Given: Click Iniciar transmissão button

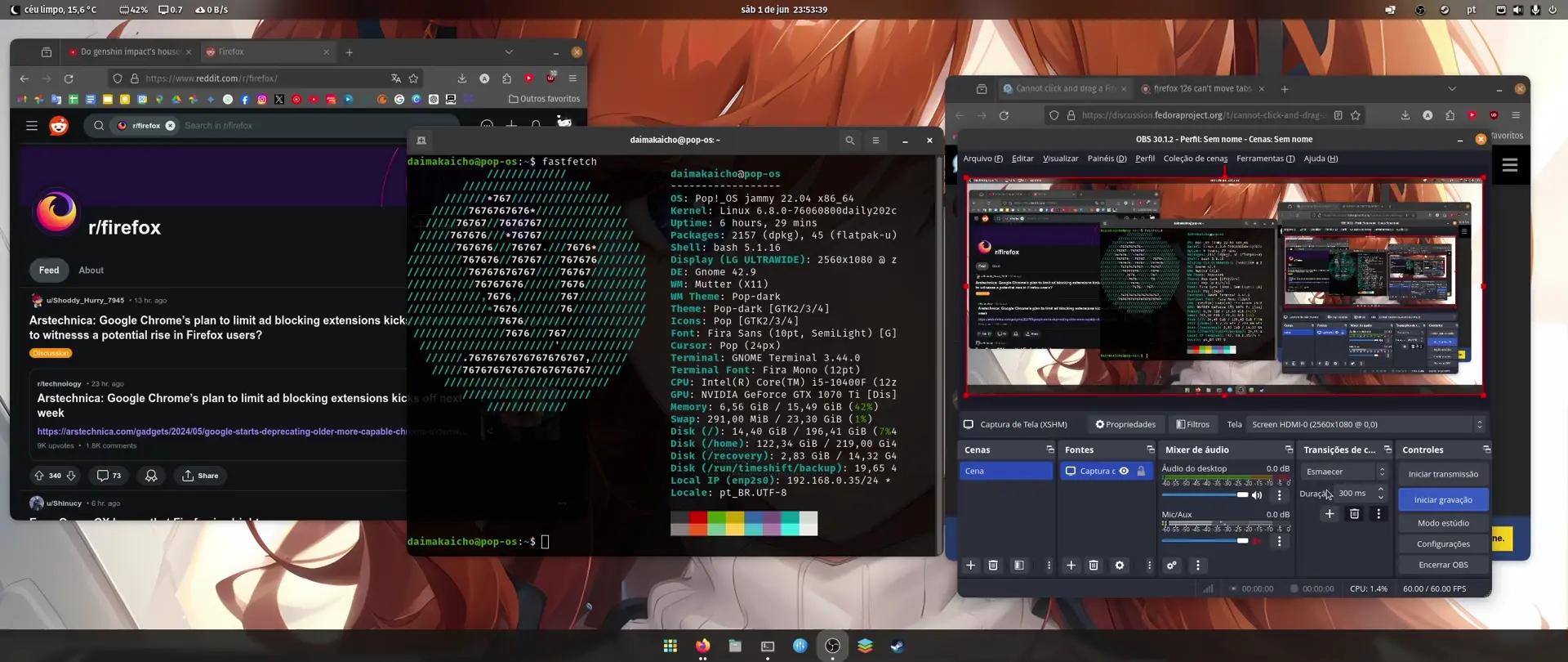Looking at the screenshot, I should pyautogui.click(x=1443, y=474).
